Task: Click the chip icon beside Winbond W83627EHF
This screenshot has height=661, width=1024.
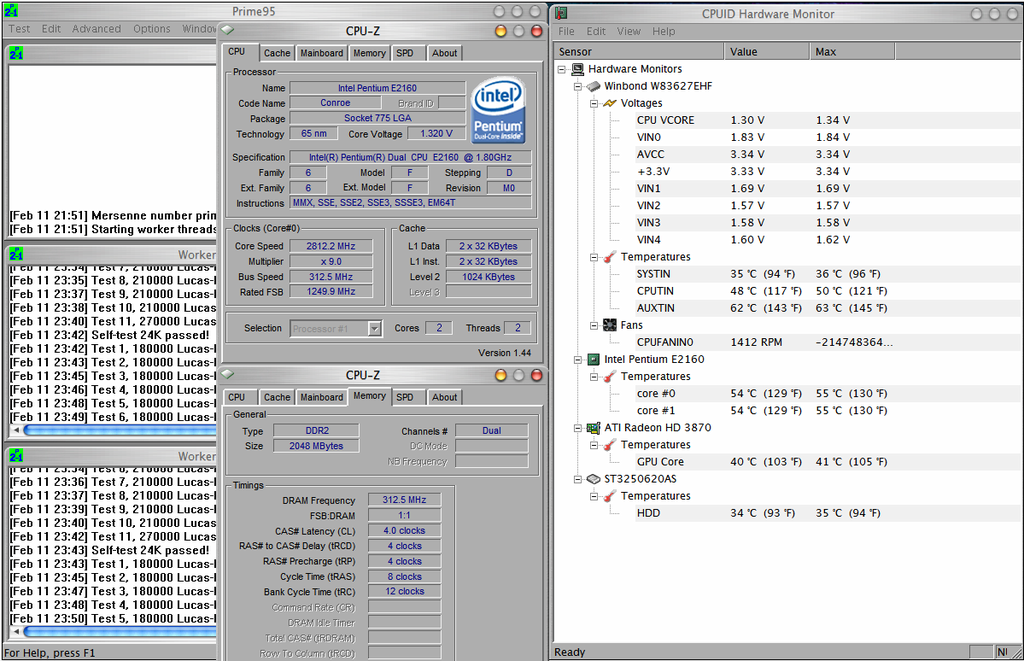Action: (593, 86)
